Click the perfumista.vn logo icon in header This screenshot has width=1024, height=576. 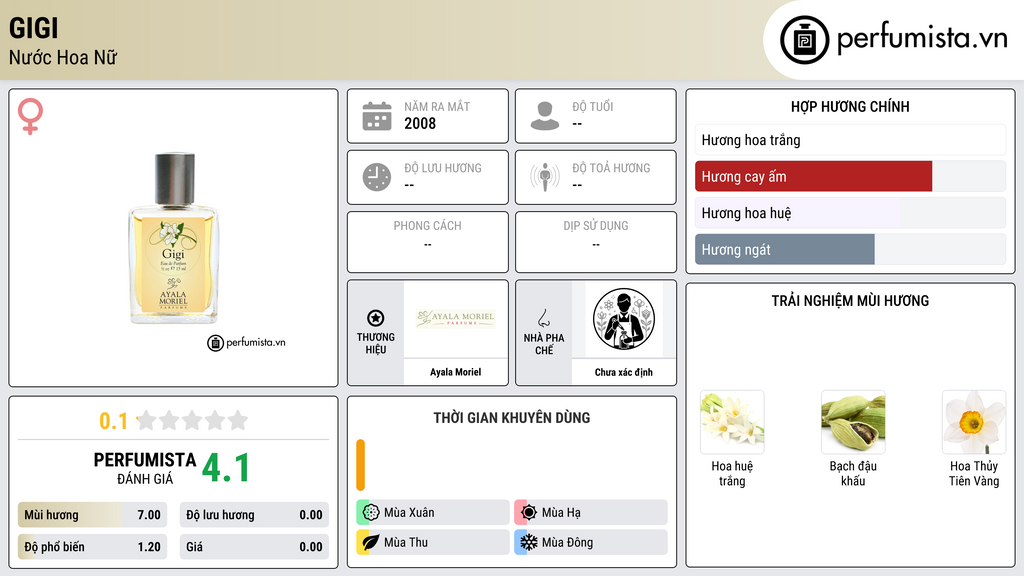804,40
